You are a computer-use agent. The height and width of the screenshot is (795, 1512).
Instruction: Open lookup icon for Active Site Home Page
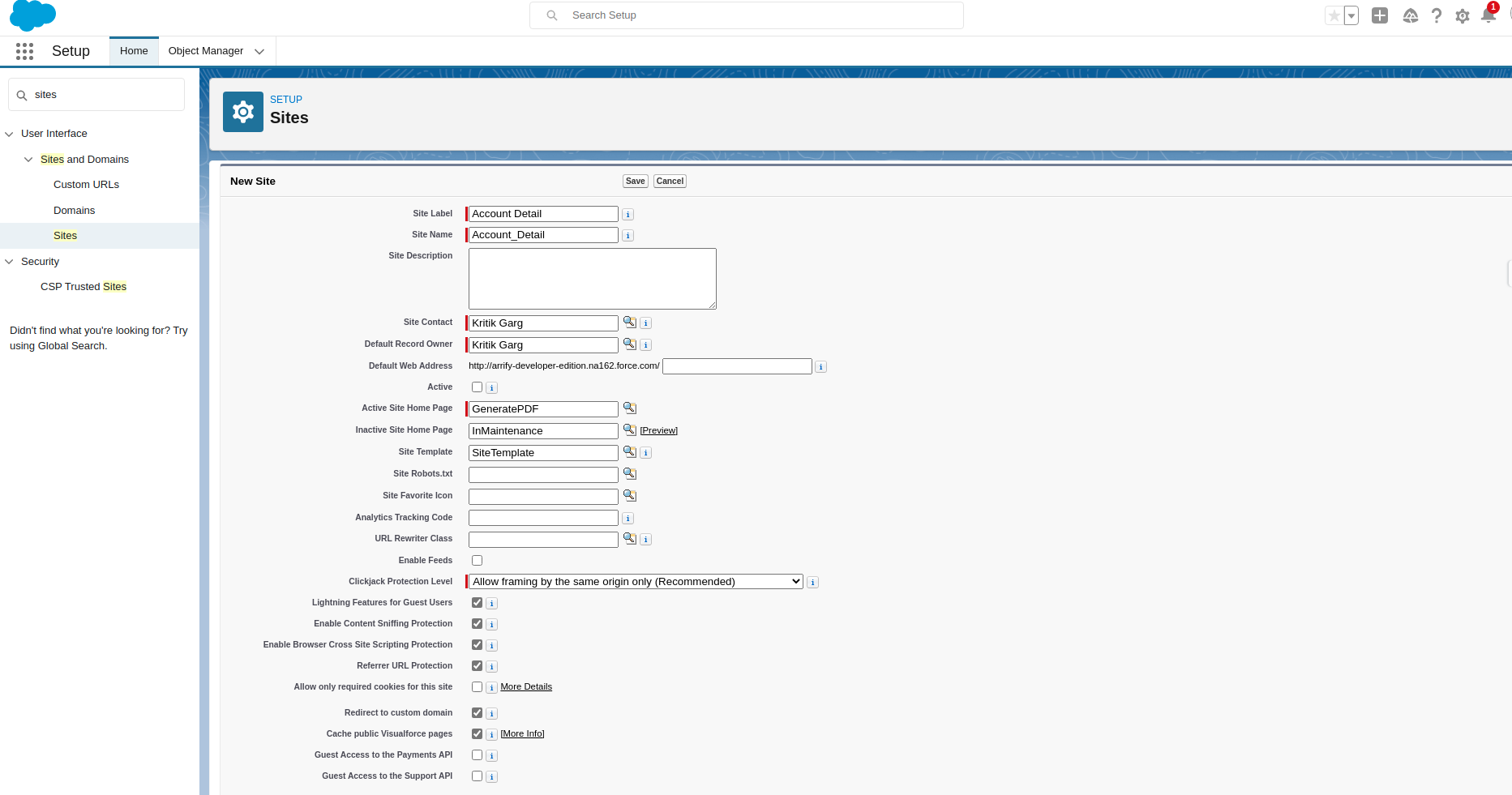pyautogui.click(x=630, y=408)
